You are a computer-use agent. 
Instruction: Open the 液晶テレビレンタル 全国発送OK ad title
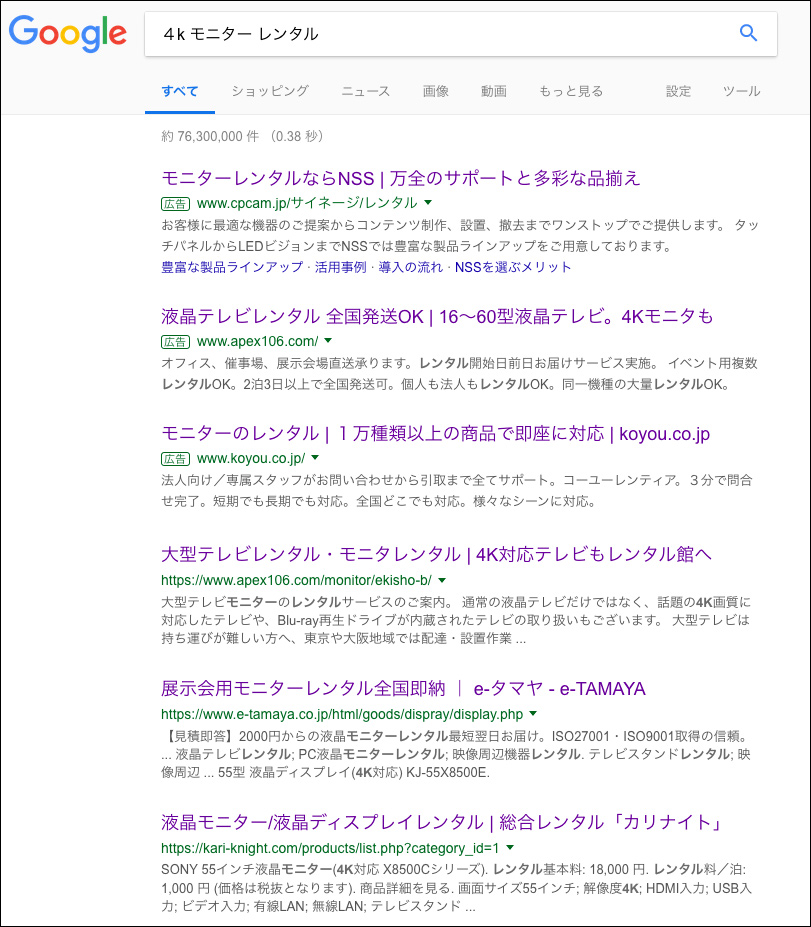click(437, 316)
